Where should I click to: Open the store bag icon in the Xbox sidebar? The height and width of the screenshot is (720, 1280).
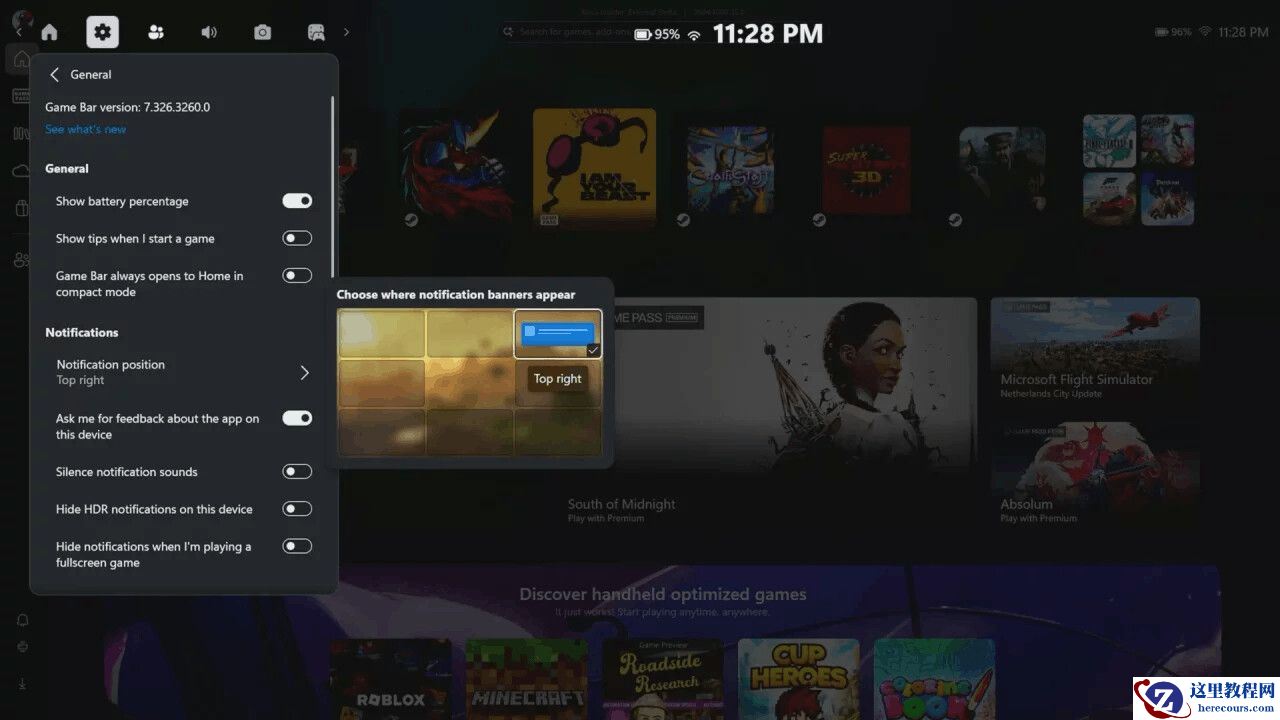point(21,208)
